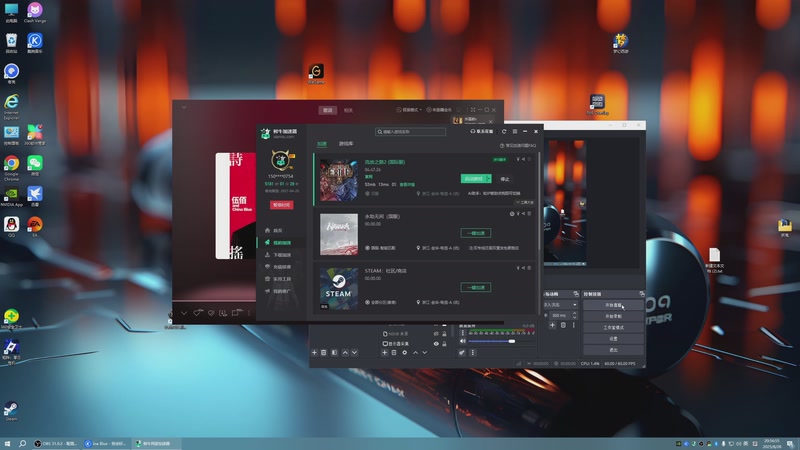Click the red pause-time button under the avatar
The image size is (800, 450).
[282, 205]
